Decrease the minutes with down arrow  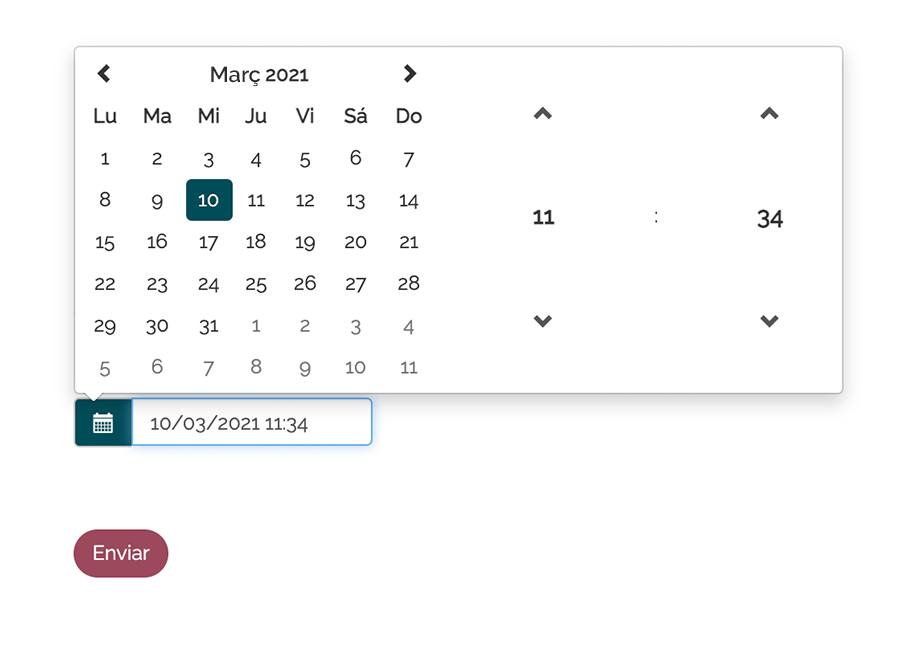click(769, 321)
